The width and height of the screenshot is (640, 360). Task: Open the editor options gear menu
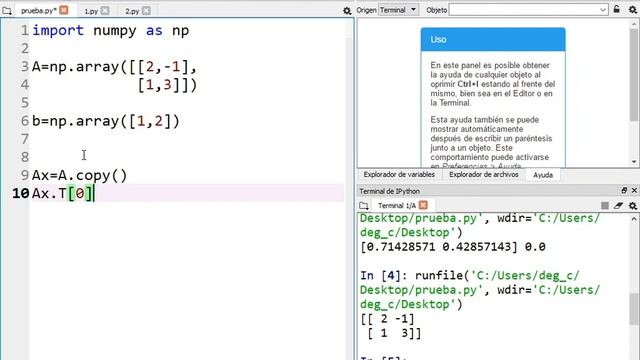tap(347, 11)
